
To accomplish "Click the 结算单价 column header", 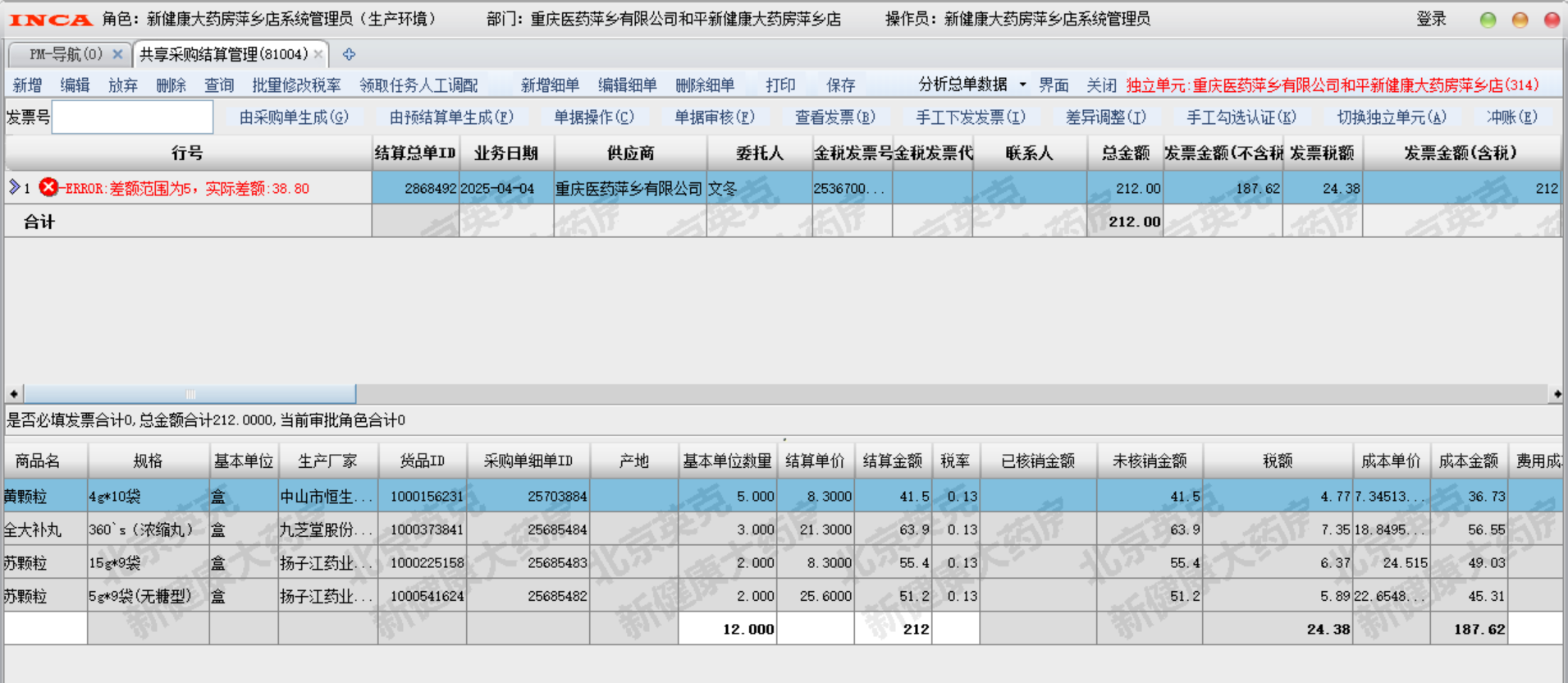I will pos(815,461).
